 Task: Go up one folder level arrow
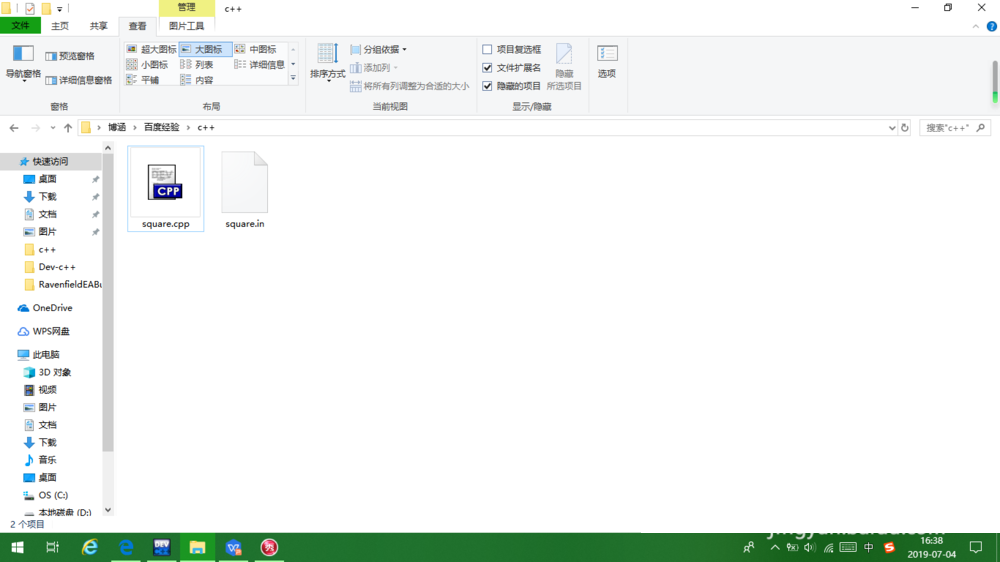68,128
